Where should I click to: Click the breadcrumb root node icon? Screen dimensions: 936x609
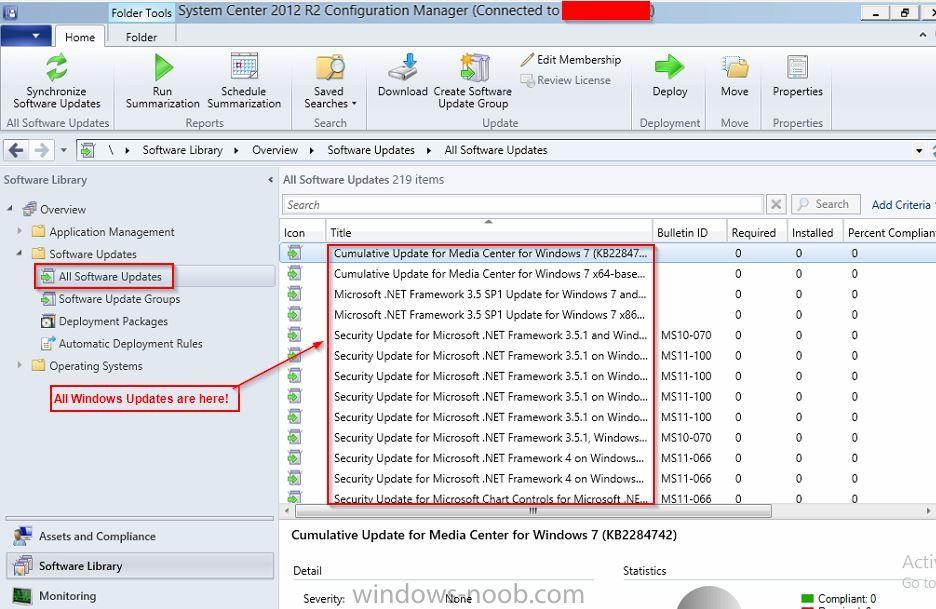click(88, 150)
